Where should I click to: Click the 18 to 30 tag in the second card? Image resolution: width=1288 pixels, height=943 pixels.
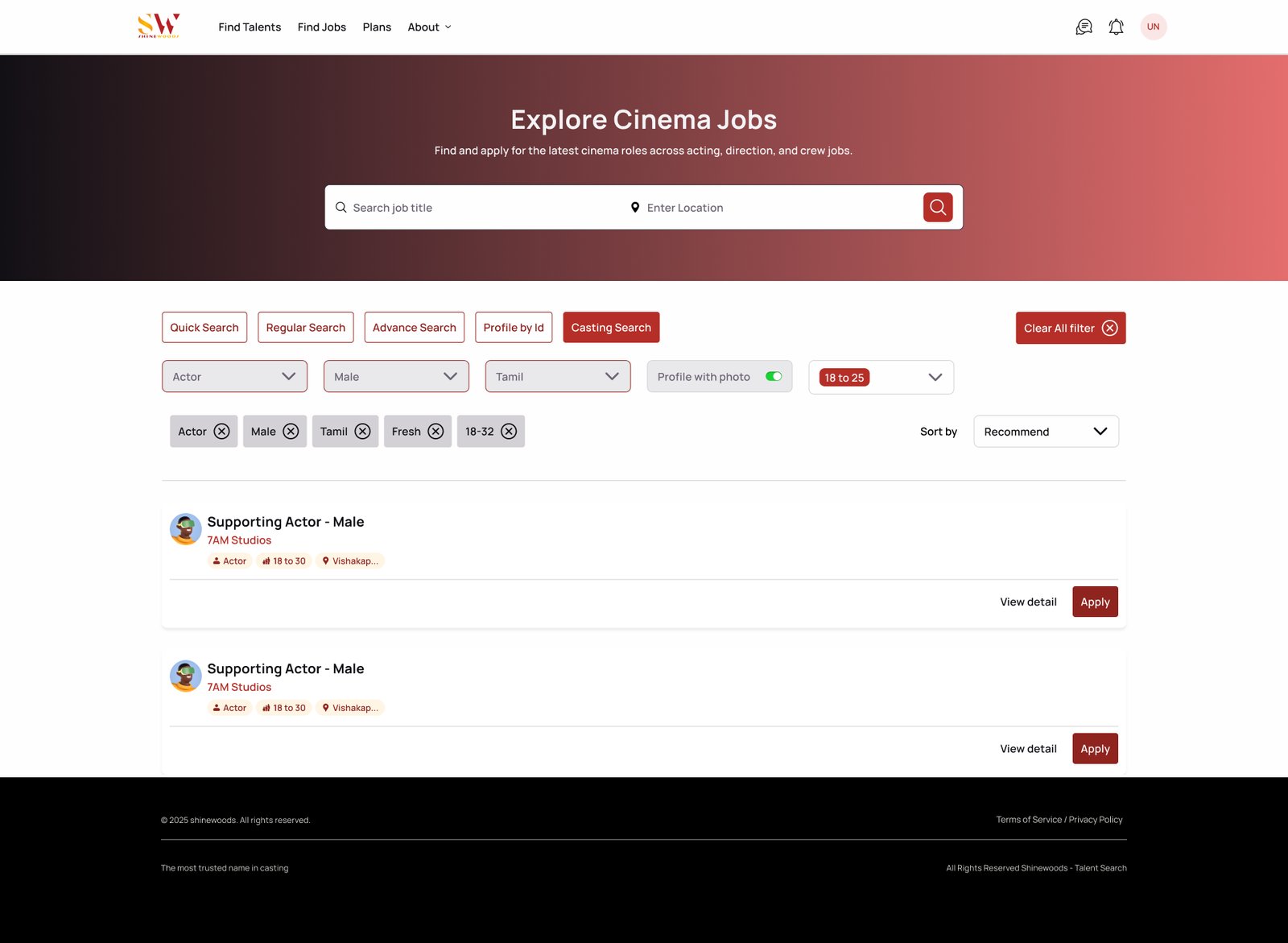[284, 708]
